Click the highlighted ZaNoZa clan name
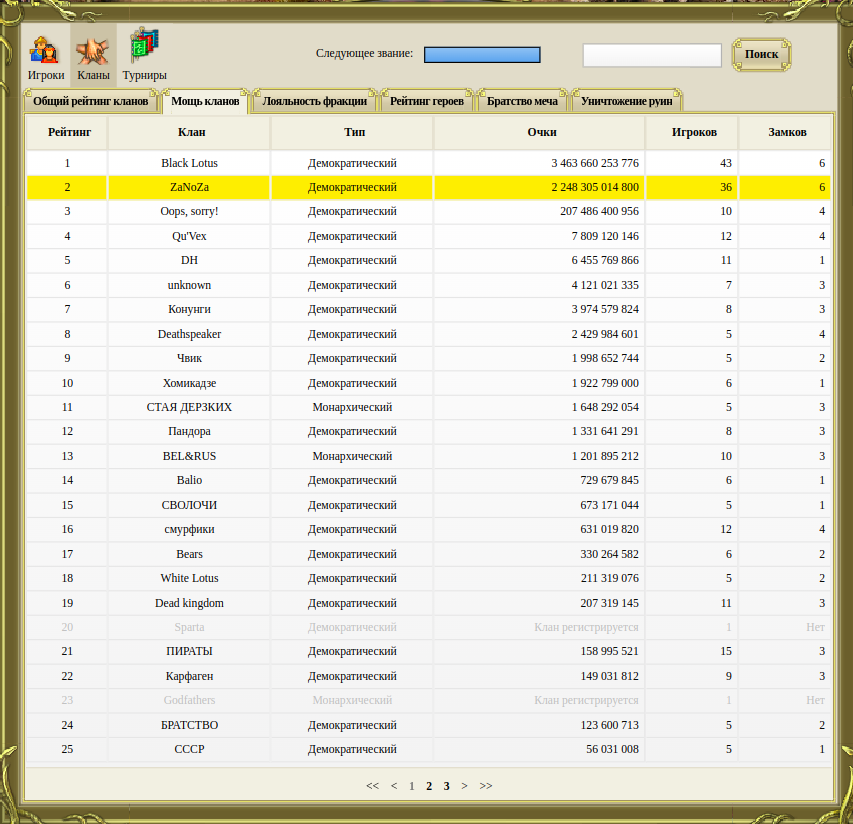 (189, 187)
